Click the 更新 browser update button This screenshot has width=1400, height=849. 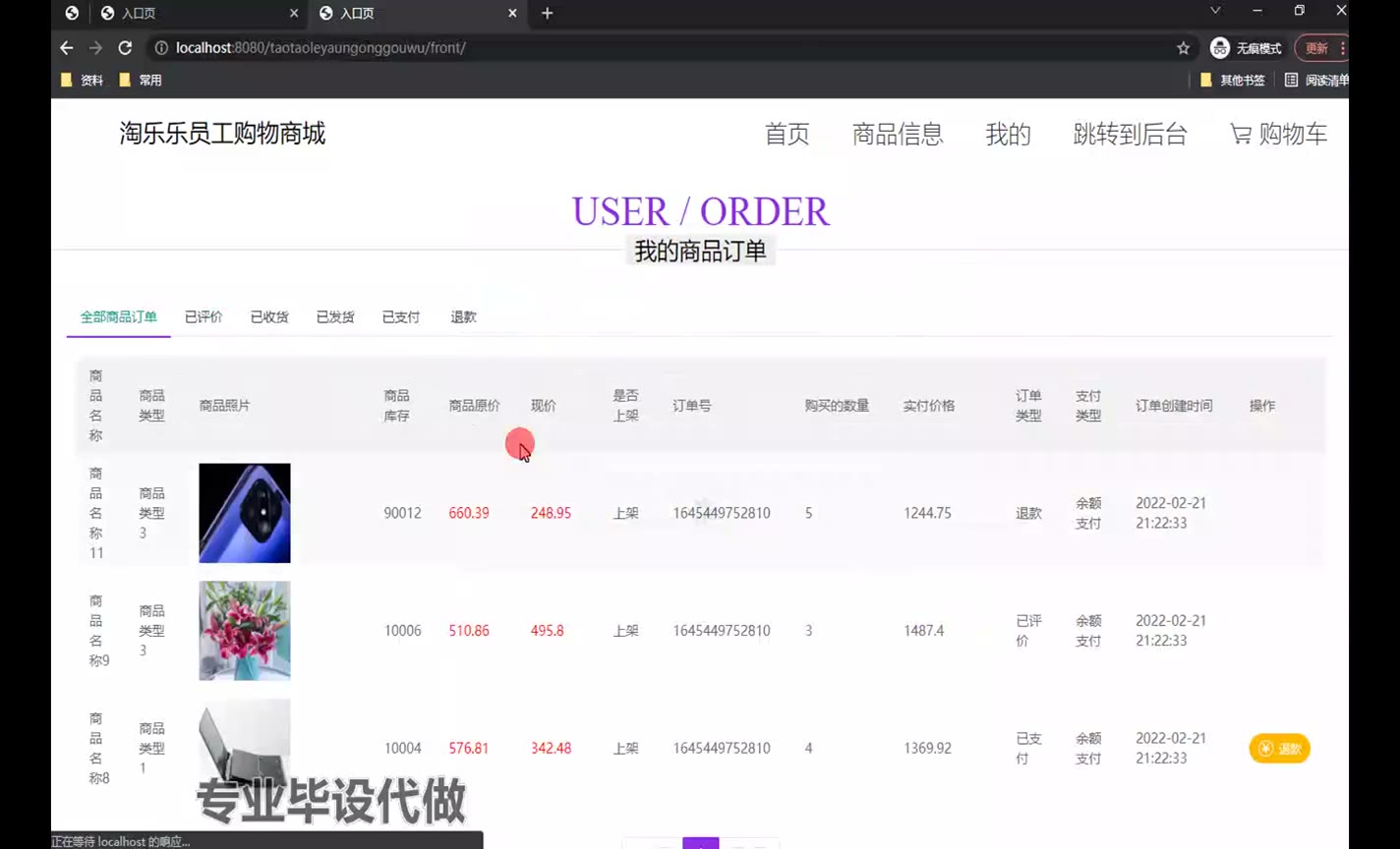point(1320,48)
